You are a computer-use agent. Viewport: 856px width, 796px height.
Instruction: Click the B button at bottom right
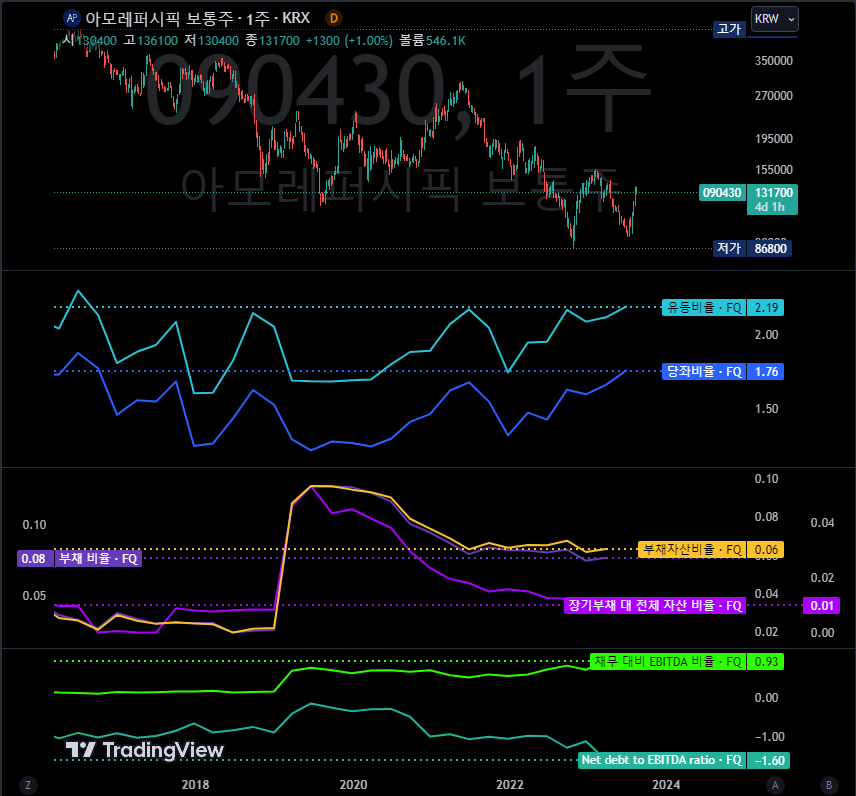pos(829,785)
